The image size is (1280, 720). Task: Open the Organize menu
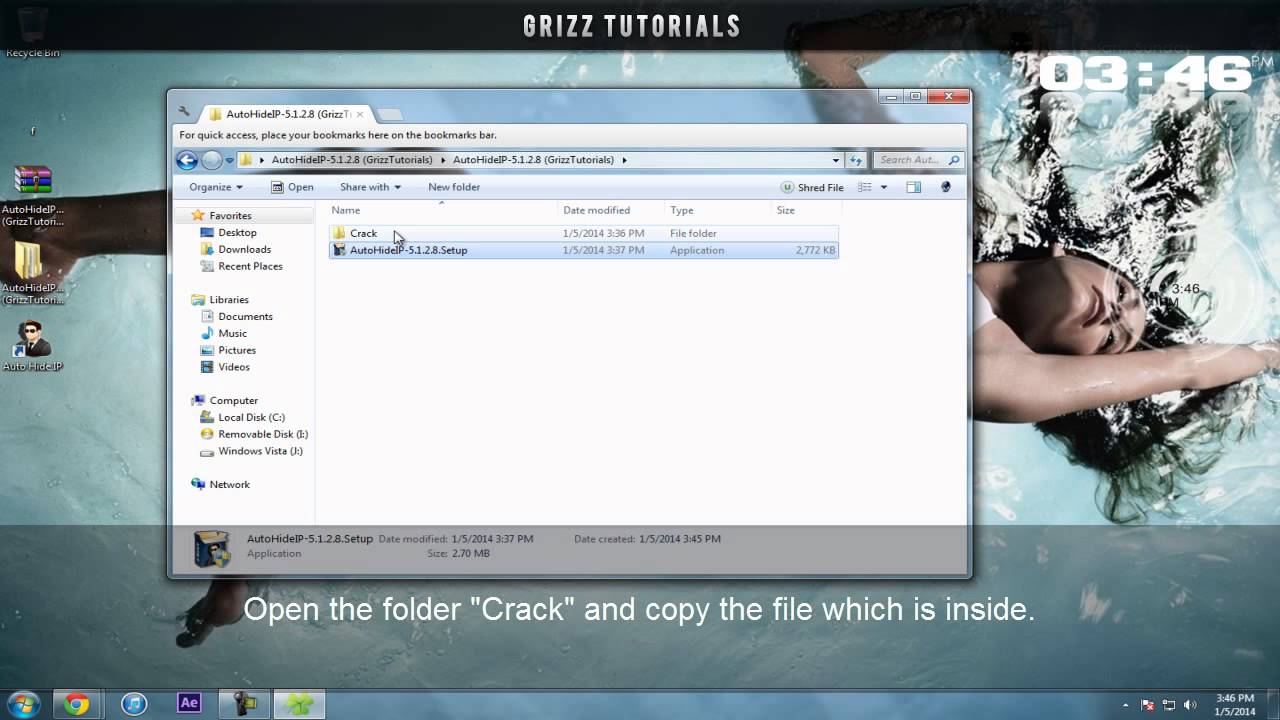216,187
